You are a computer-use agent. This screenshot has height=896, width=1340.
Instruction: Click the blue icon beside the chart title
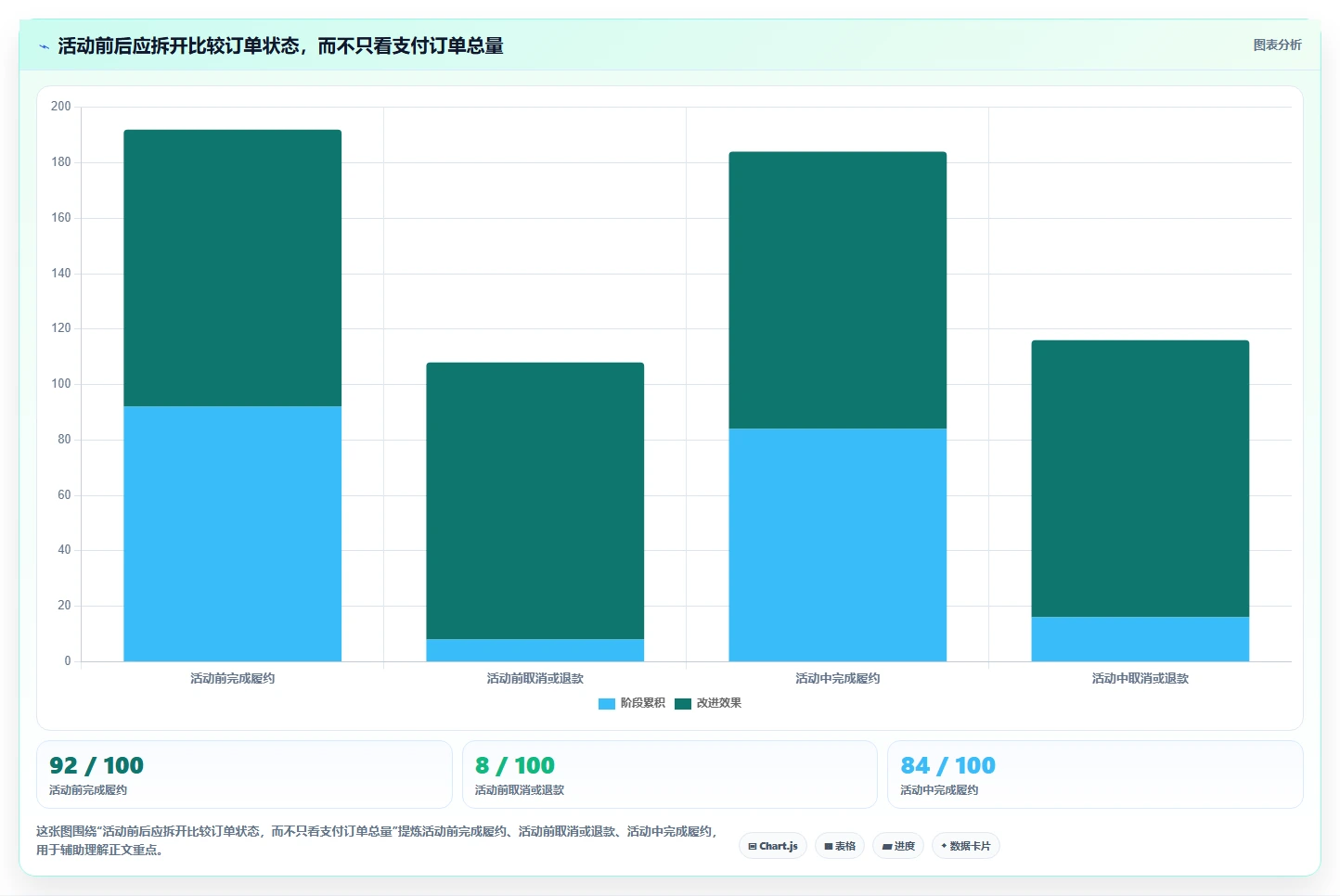44,46
